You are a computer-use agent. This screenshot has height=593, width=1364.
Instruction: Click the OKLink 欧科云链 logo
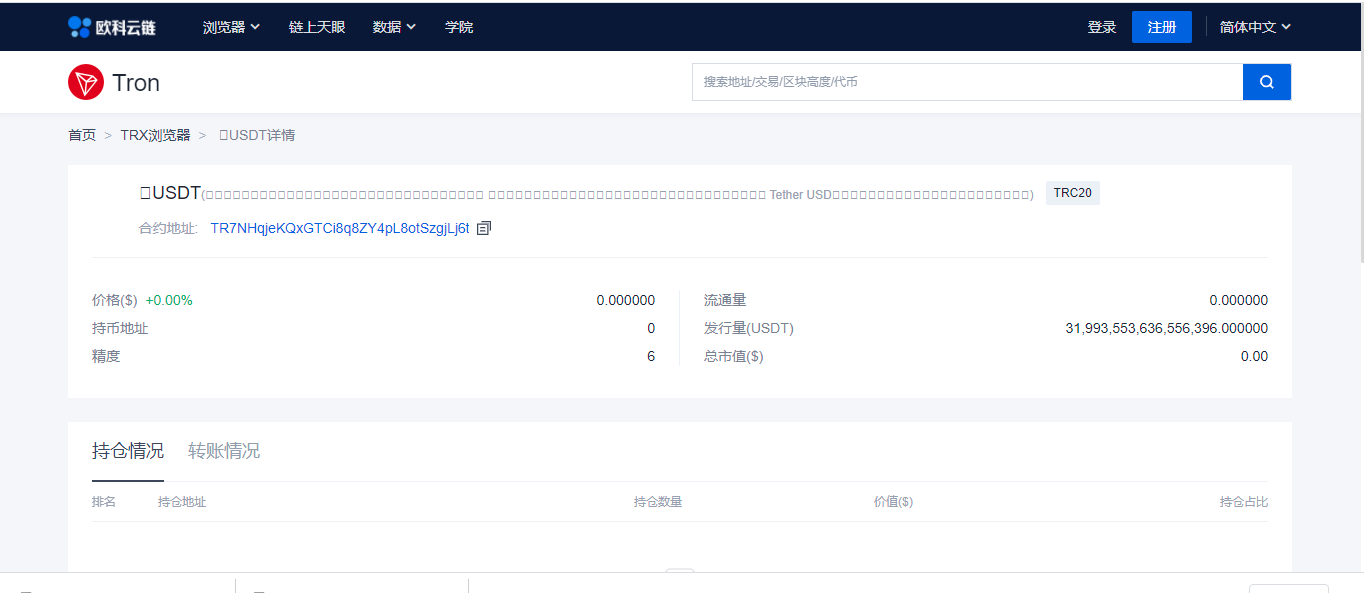(x=112, y=27)
